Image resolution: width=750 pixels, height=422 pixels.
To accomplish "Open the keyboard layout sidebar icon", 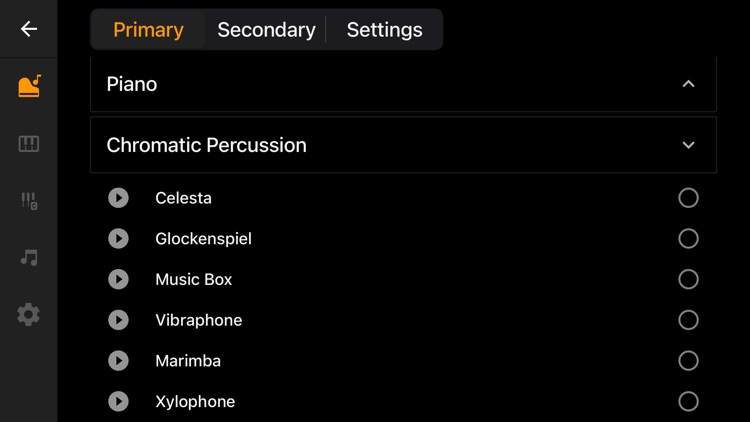I will coord(29,144).
